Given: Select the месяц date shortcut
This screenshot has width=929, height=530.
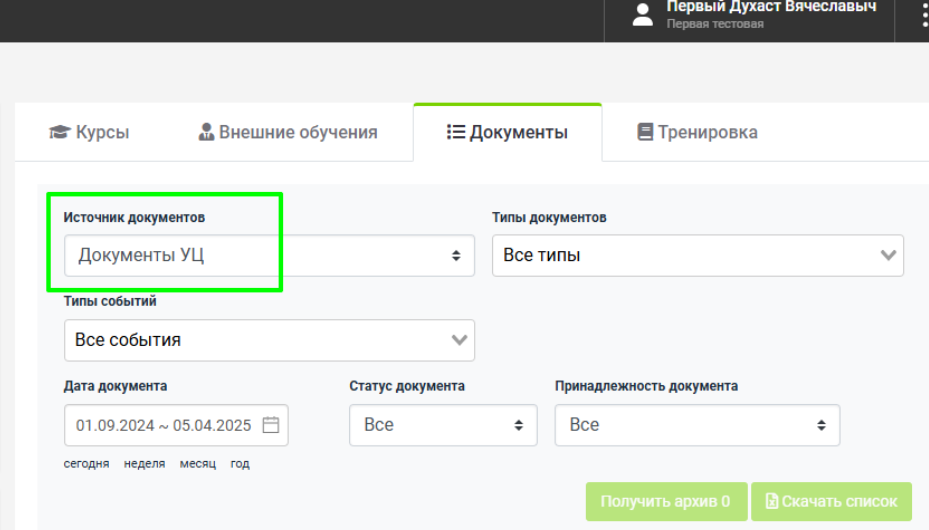Looking at the screenshot, I should [197, 464].
